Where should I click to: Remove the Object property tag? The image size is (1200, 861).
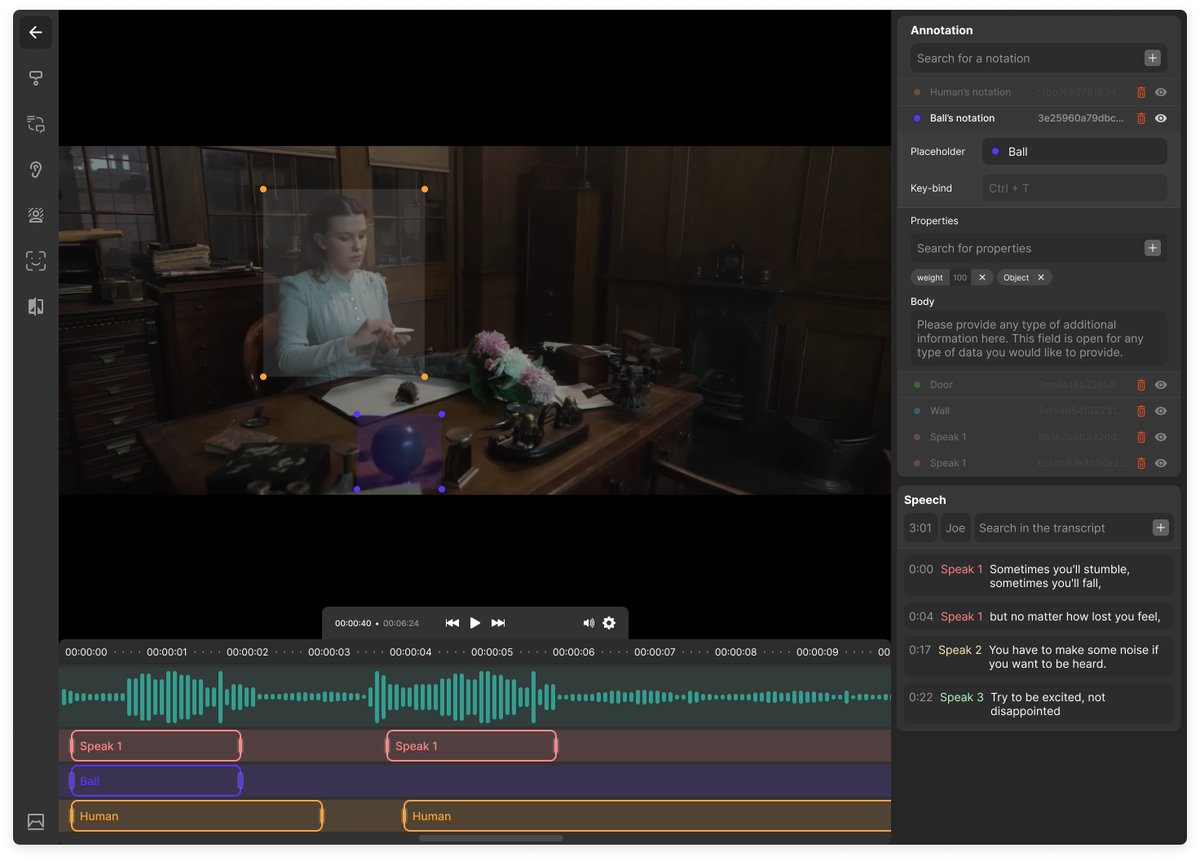pyautogui.click(x=1040, y=278)
